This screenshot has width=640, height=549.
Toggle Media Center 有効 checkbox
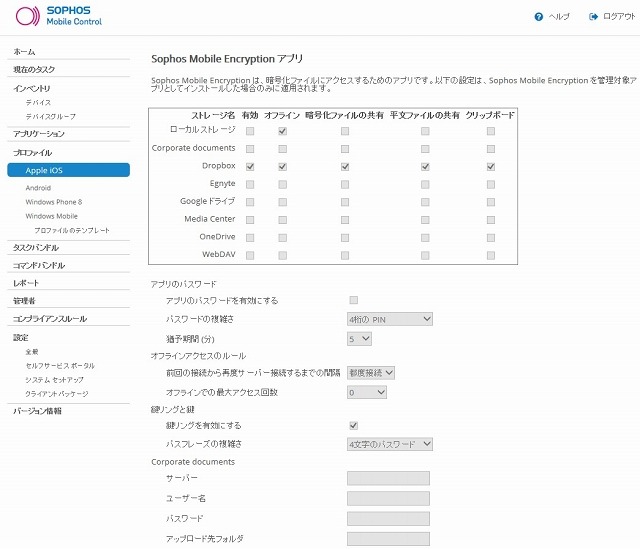click(x=250, y=220)
